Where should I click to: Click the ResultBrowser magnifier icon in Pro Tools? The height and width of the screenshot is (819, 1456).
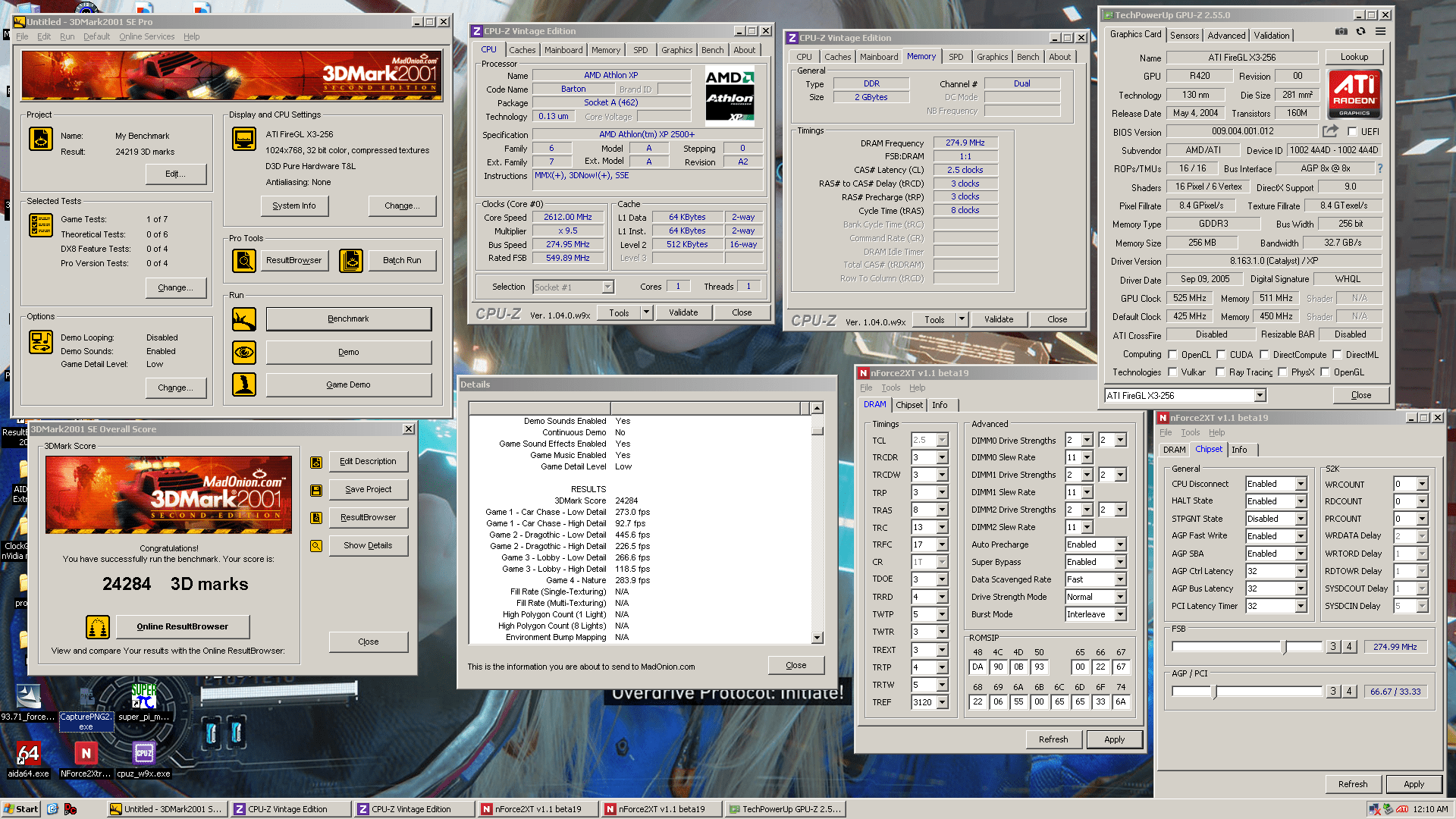click(244, 261)
